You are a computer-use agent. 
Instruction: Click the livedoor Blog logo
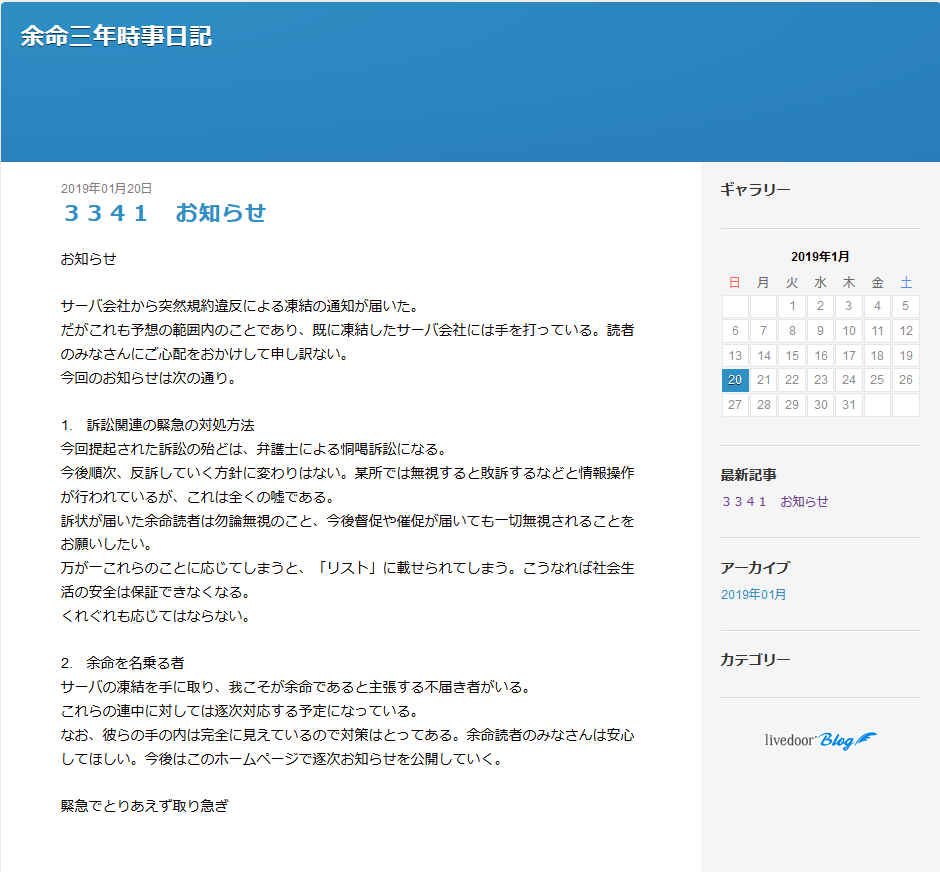(820, 741)
